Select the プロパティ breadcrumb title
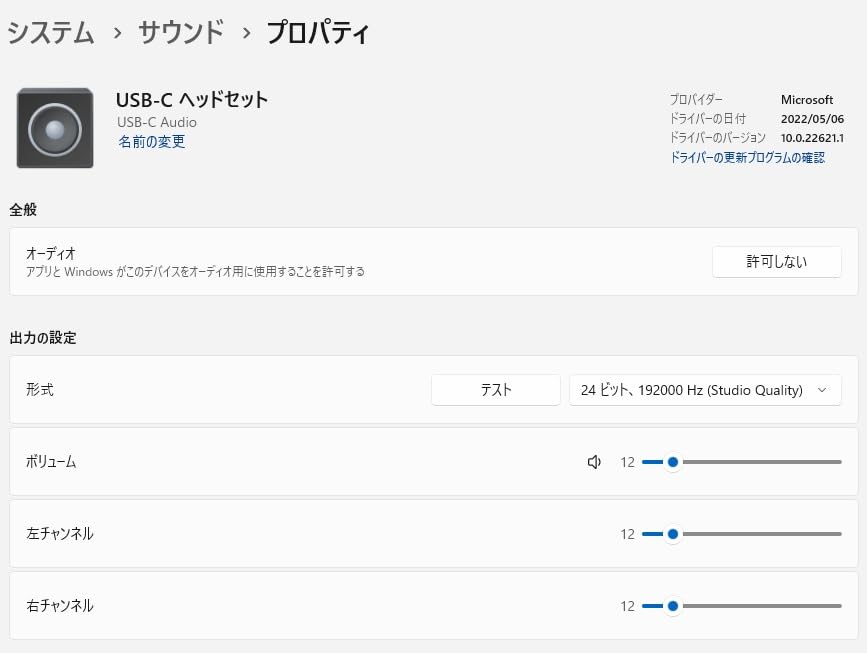The height and width of the screenshot is (653, 867). [x=318, y=33]
